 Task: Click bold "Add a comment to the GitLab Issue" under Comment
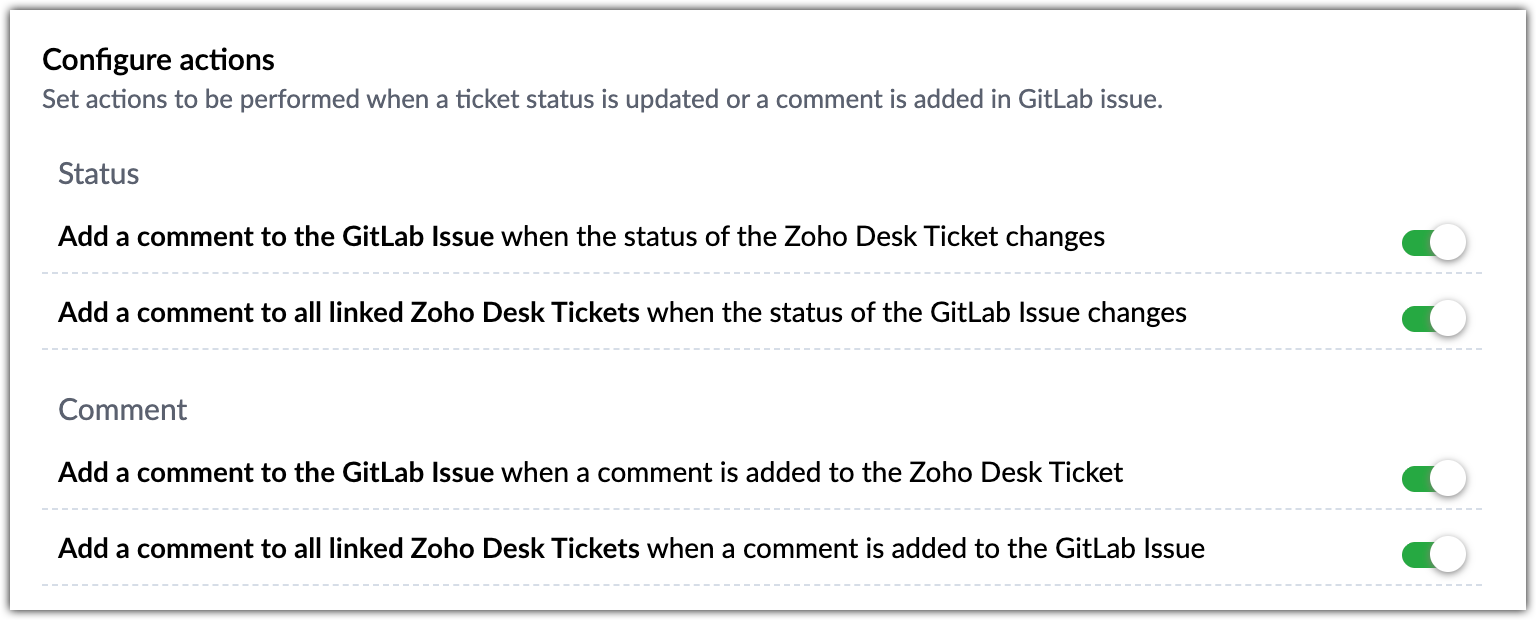tap(276, 472)
